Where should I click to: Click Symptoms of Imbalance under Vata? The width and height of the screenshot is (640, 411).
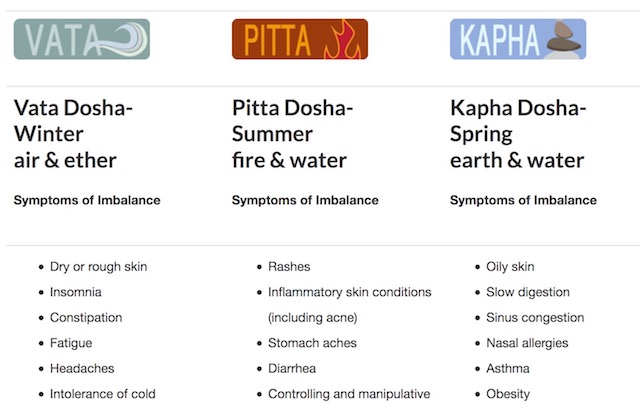[87, 200]
